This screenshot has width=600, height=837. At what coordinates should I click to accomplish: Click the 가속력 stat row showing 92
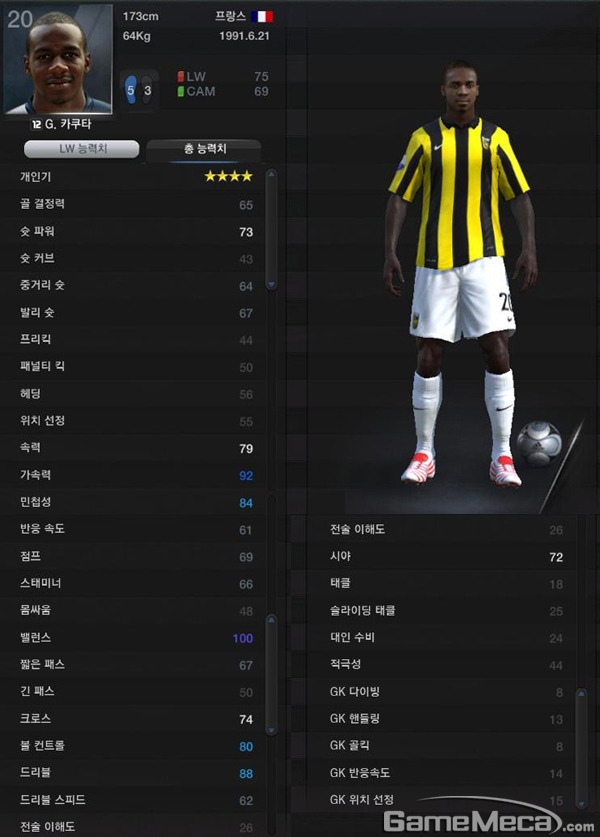136,475
